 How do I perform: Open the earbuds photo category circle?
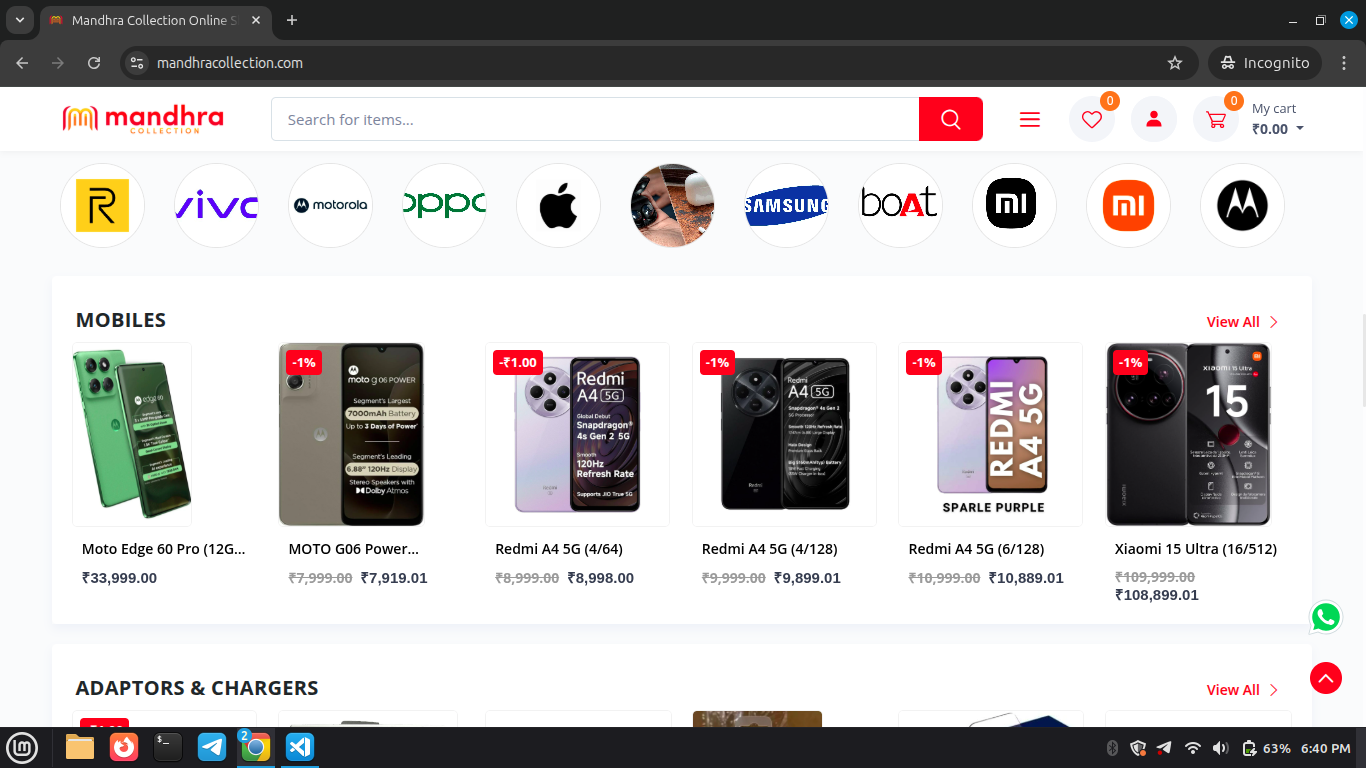tap(672, 205)
